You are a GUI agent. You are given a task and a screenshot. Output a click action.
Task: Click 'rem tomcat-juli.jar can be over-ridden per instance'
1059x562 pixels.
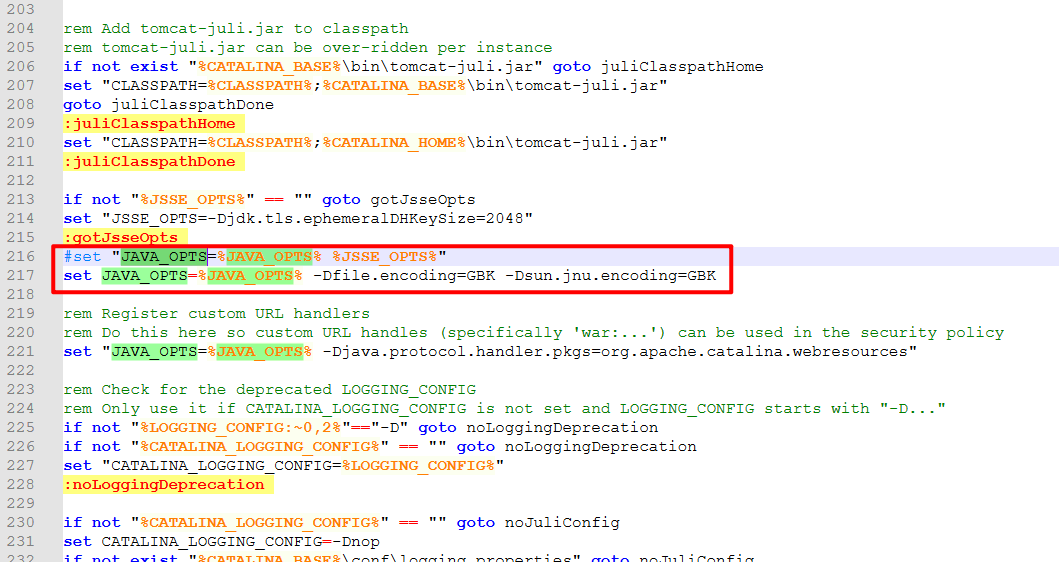click(x=308, y=48)
